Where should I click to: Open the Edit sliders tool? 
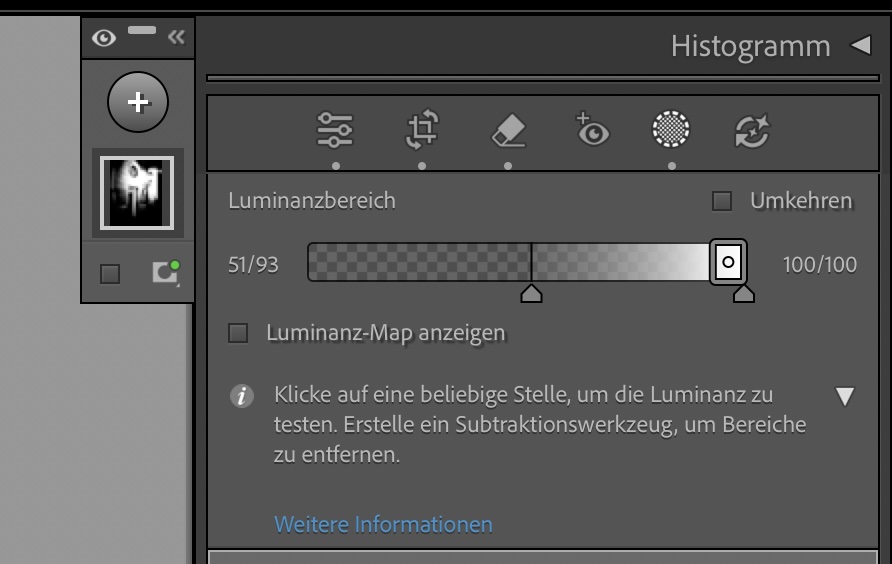[x=336, y=130]
